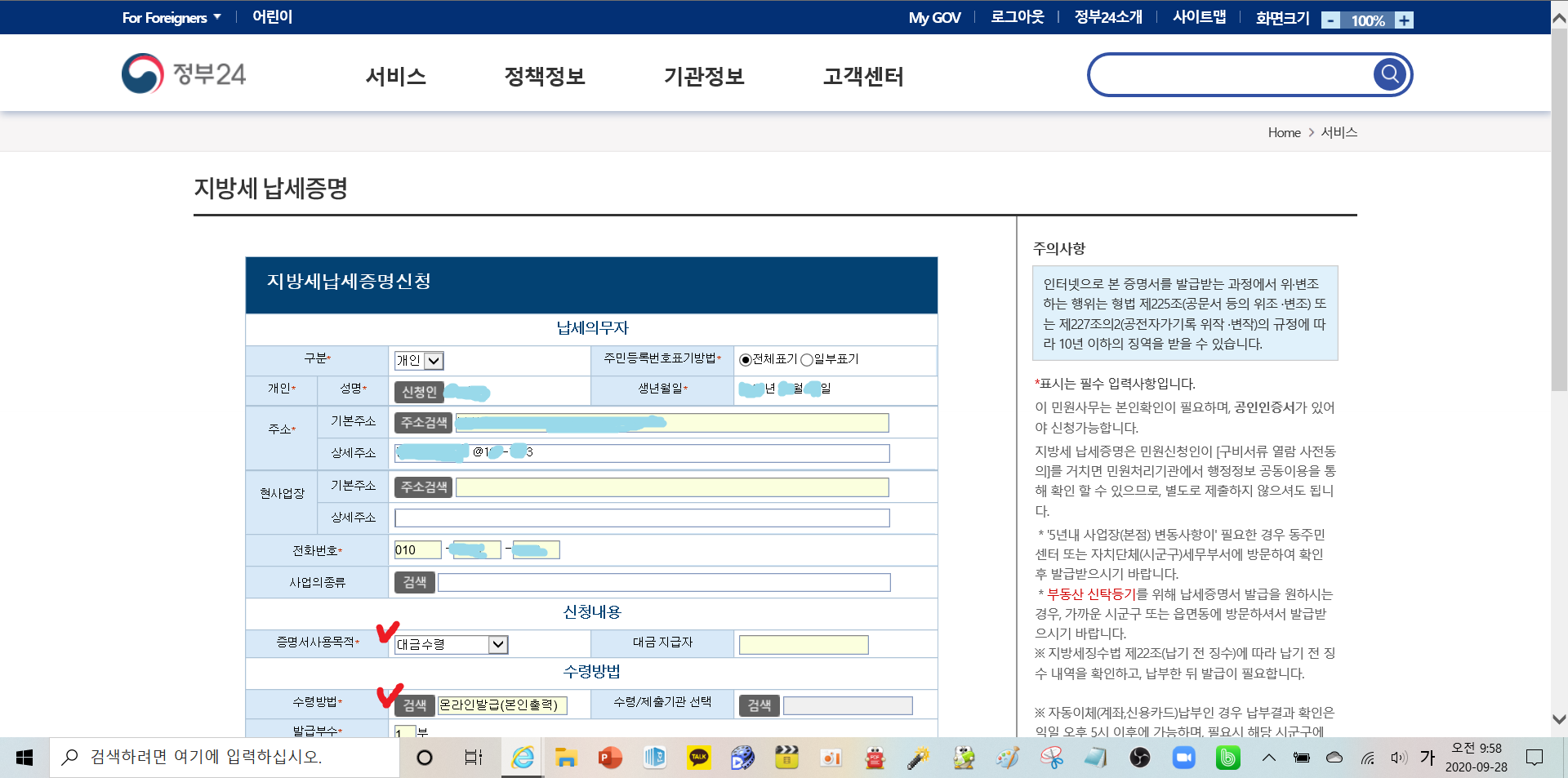Click the 사업의종류 text field

click(x=664, y=582)
